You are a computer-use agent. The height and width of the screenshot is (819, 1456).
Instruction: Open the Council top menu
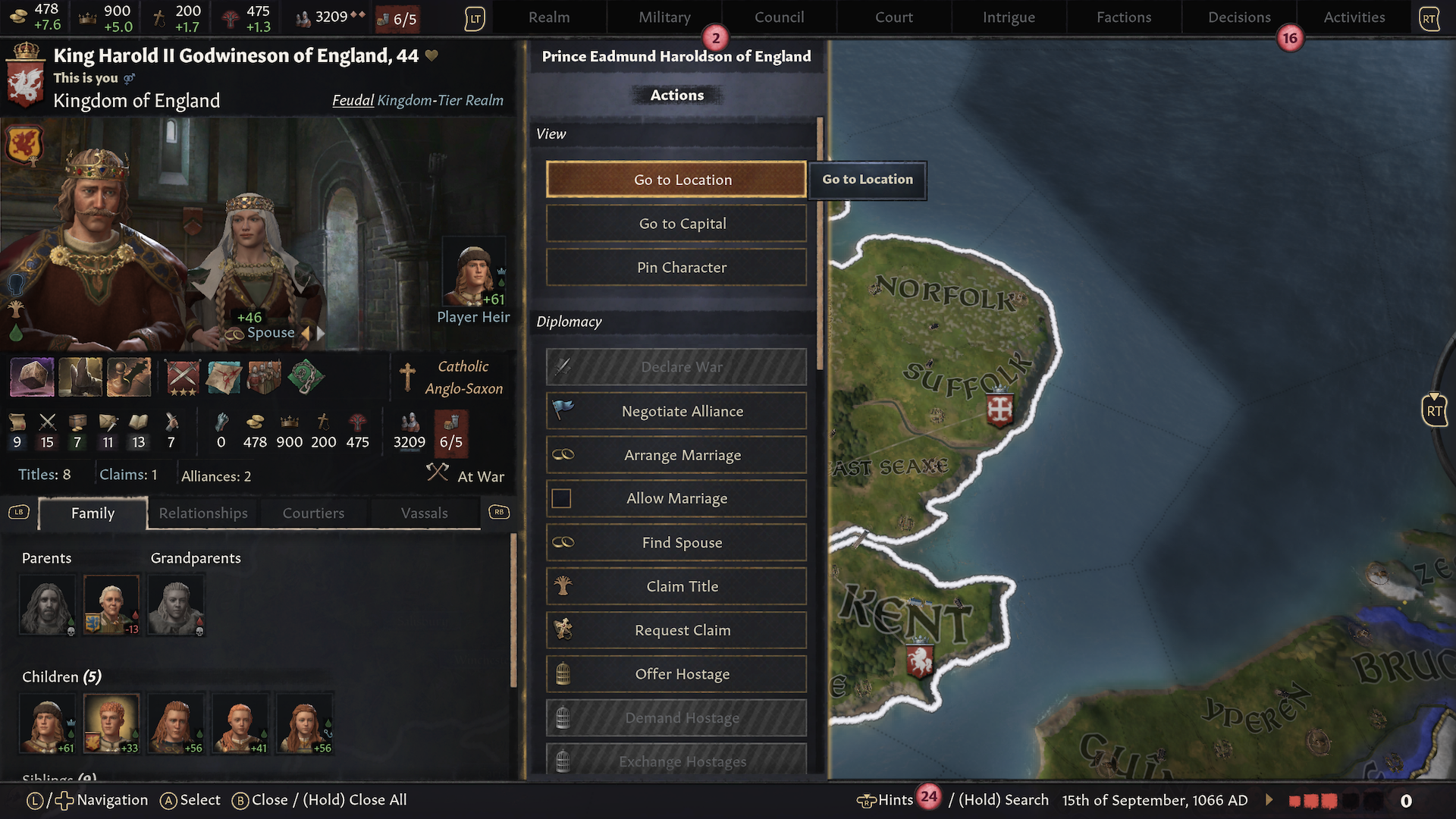pyautogui.click(x=779, y=17)
